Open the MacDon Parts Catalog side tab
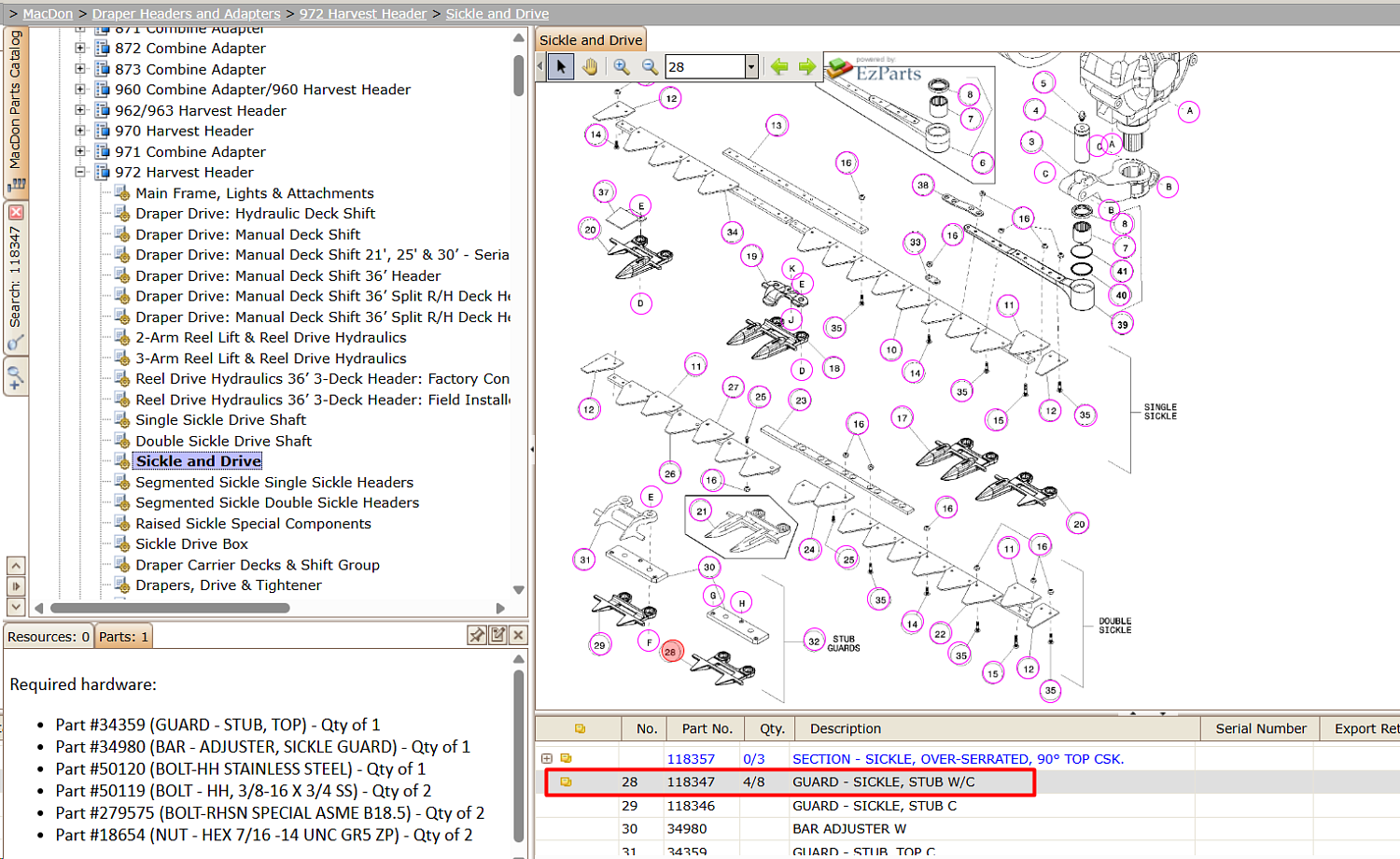 click(x=16, y=112)
